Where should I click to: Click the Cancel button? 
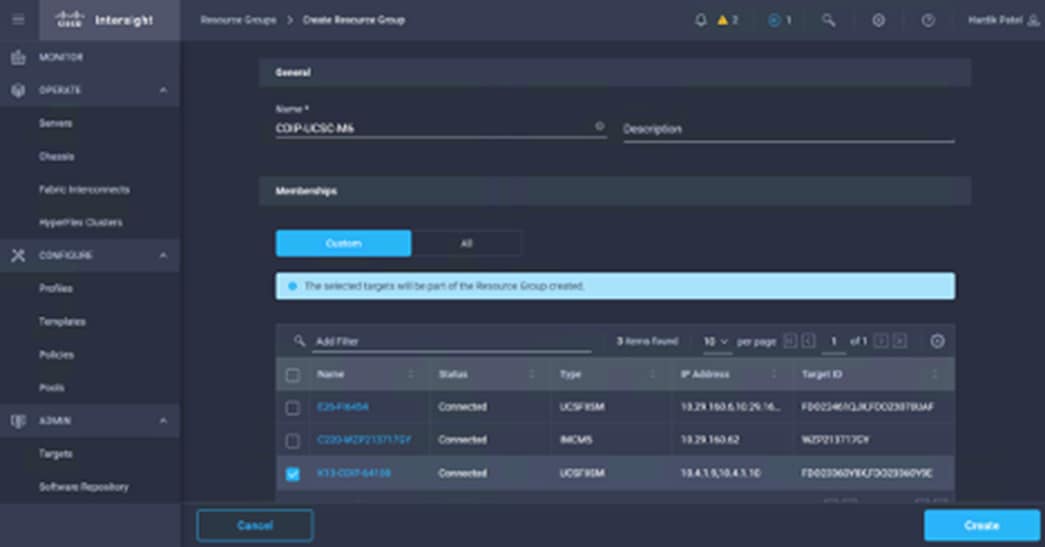(x=255, y=525)
